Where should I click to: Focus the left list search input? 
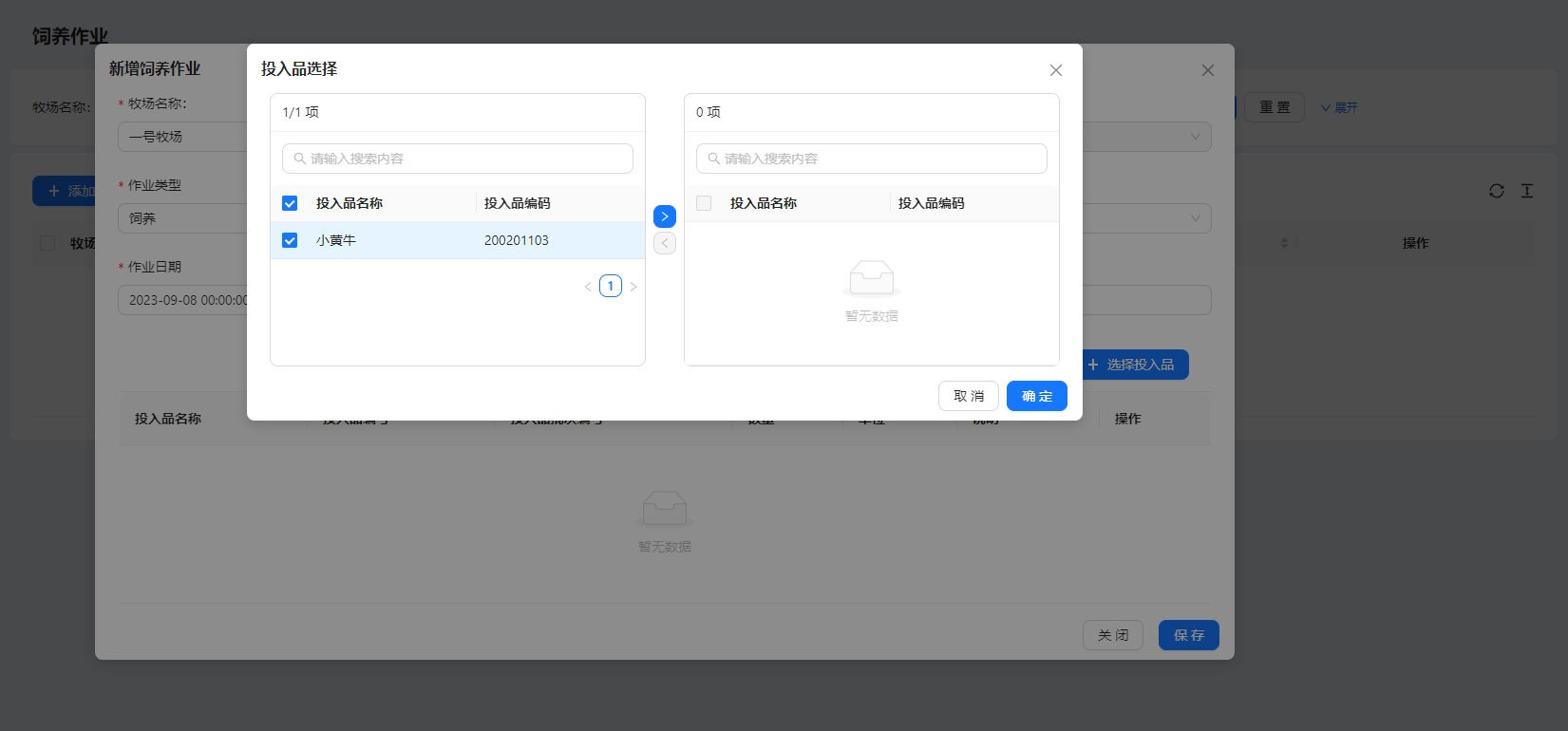point(458,159)
